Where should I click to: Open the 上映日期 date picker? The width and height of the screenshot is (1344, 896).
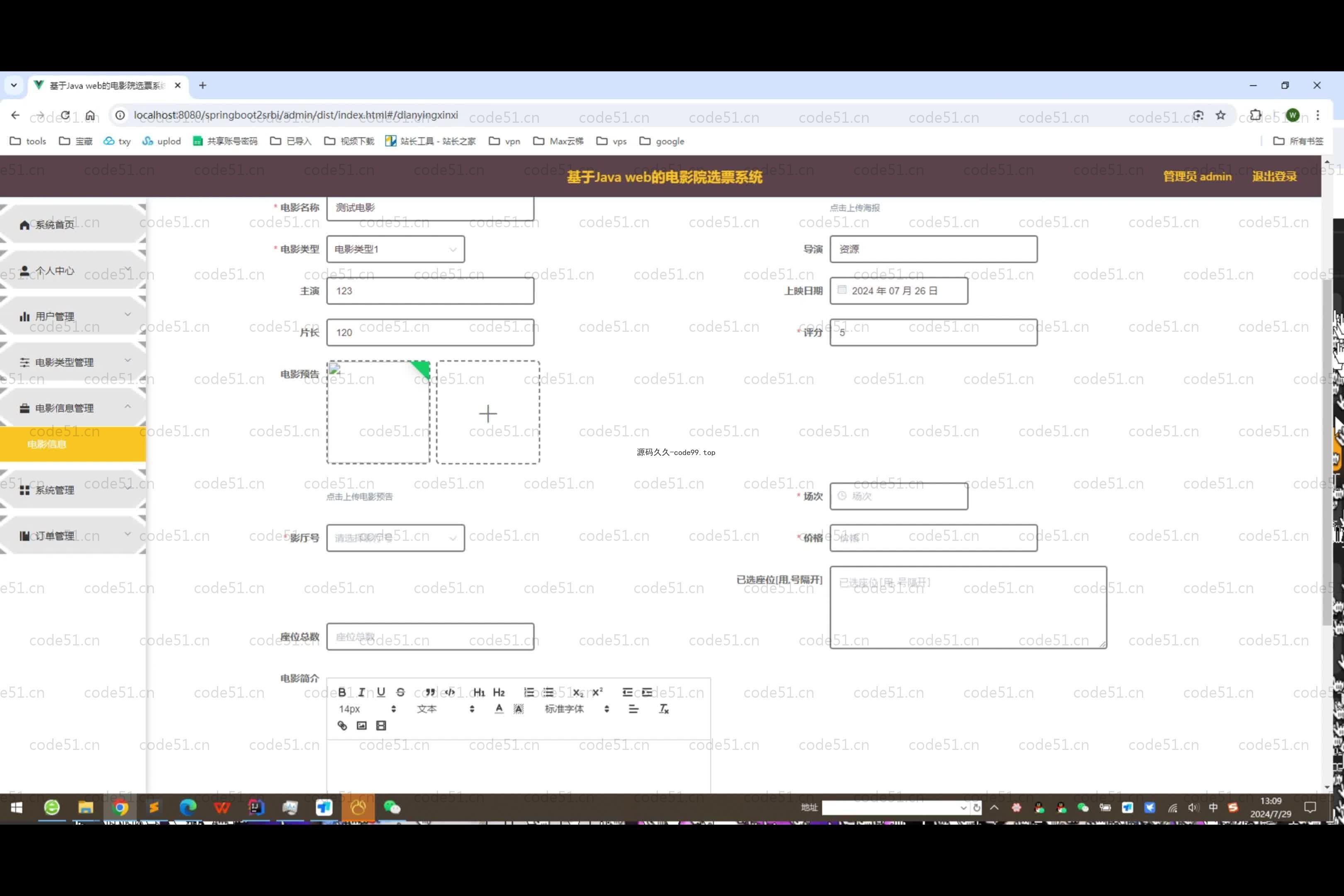tap(899, 291)
